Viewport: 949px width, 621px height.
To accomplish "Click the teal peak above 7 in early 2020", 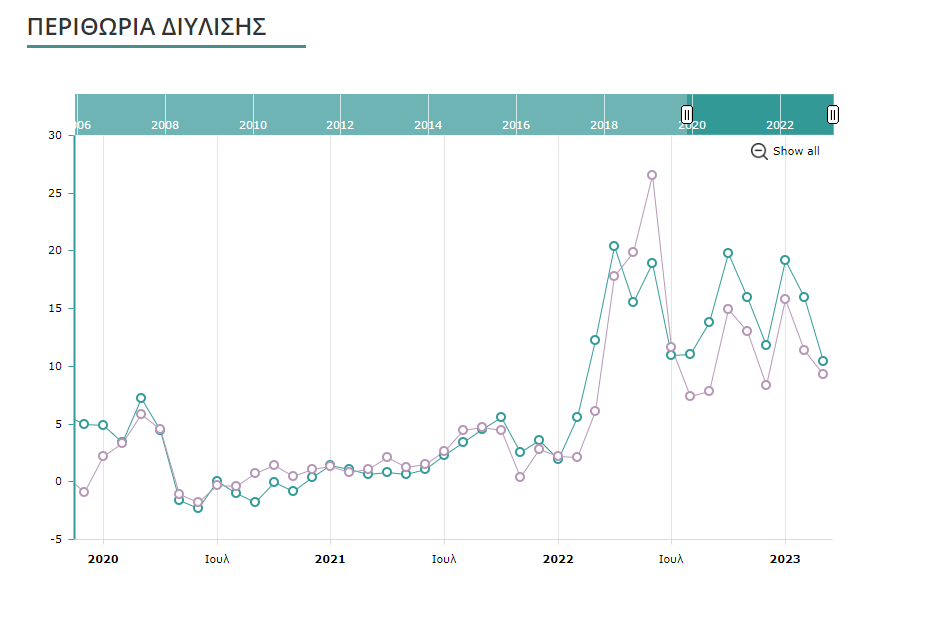I will (141, 398).
